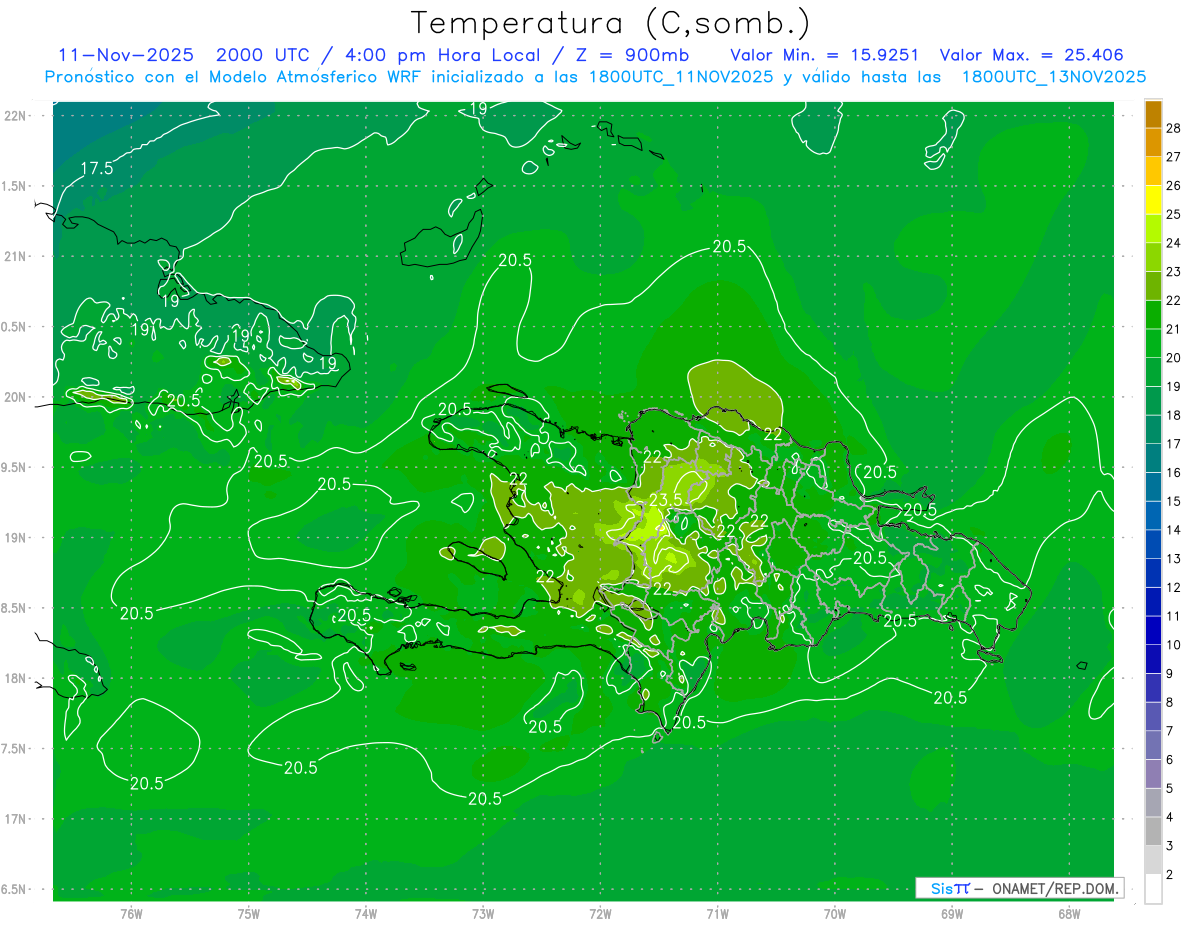Click the "Valor Max. = 25.406" readout
1200x927 pixels.
point(1032,55)
